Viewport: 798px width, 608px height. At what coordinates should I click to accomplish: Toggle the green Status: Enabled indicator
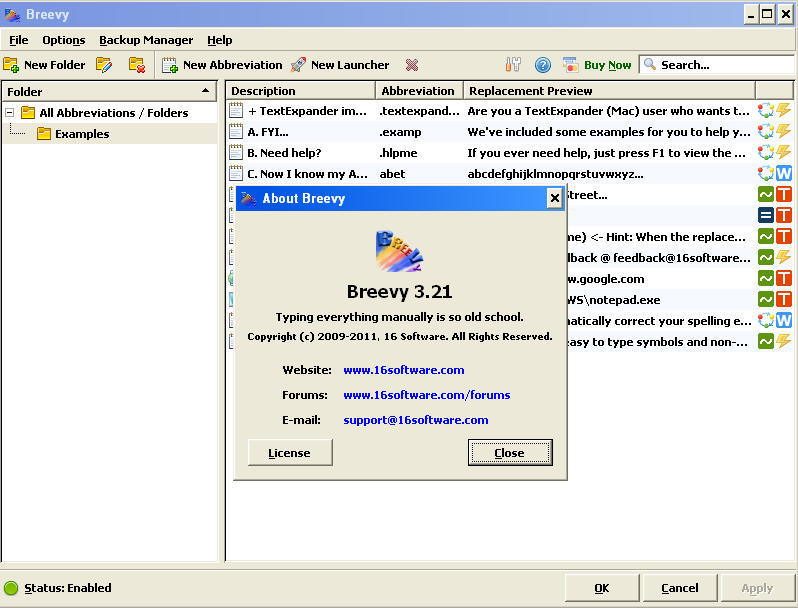12,588
